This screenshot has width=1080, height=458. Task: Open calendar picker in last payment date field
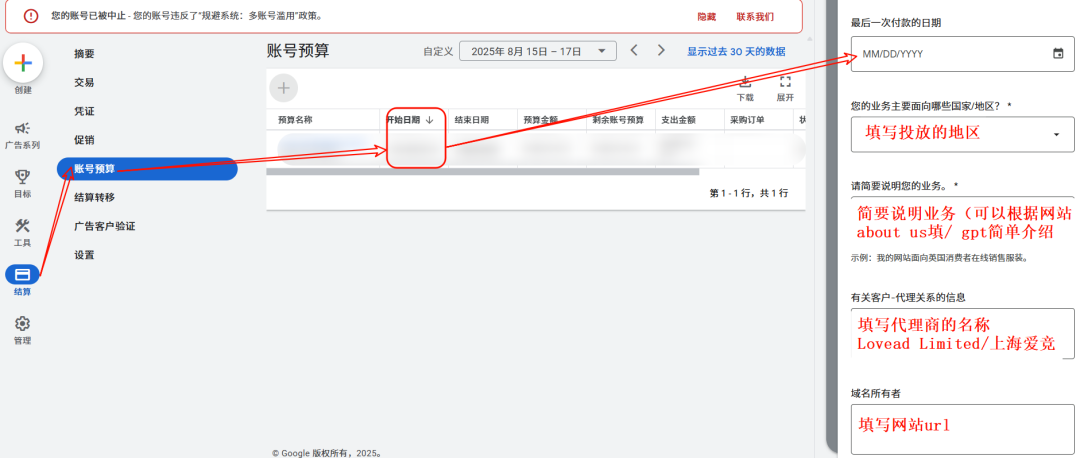click(x=1058, y=54)
